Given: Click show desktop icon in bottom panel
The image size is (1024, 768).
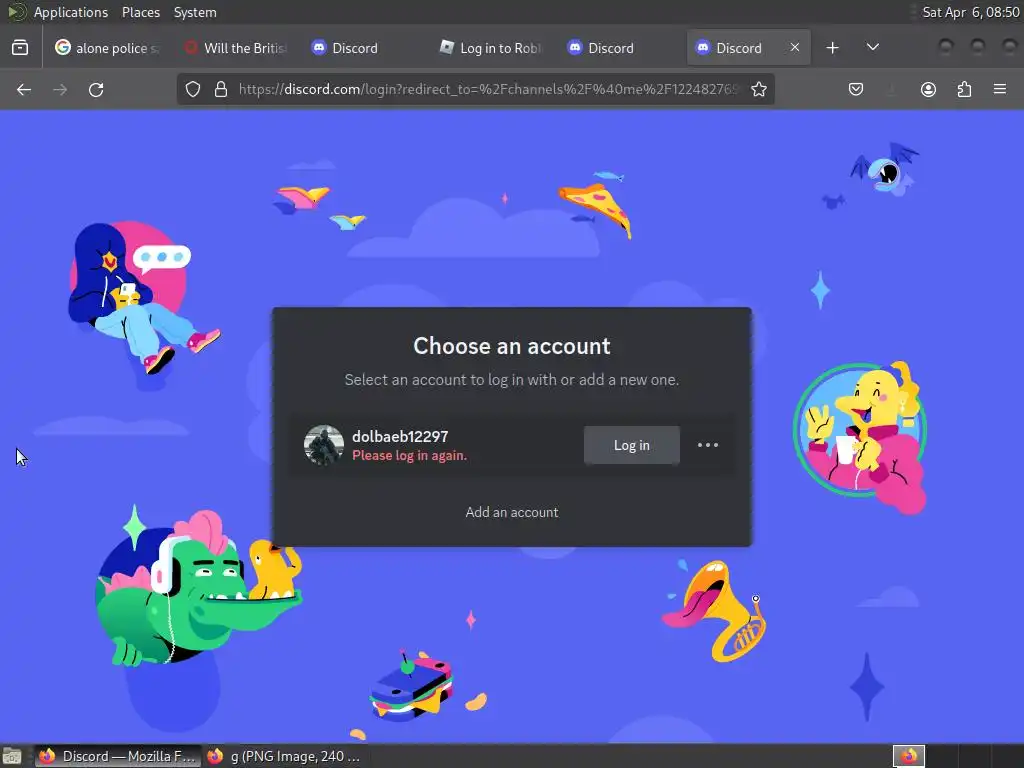Looking at the screenshot, I should coord(12,756).
